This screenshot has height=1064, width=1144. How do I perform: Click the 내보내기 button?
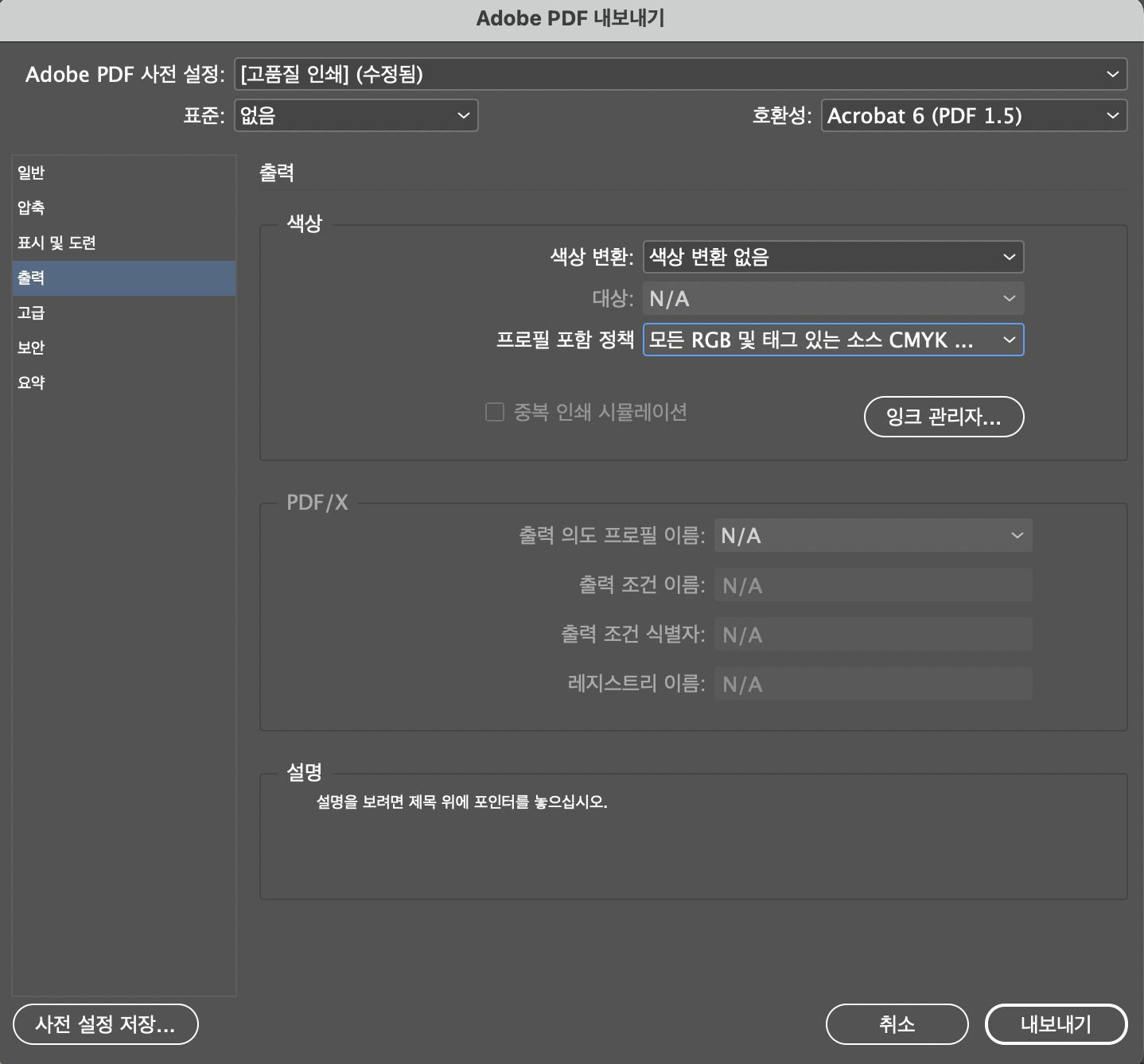pos(1056,1024)
